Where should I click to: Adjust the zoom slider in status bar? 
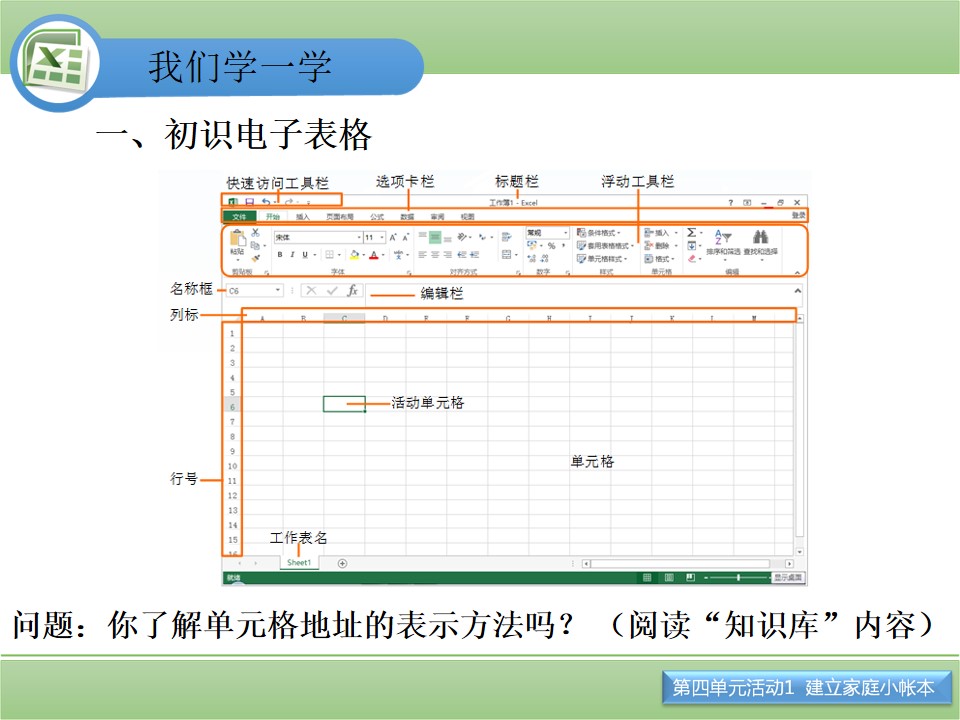click(738, 577)
